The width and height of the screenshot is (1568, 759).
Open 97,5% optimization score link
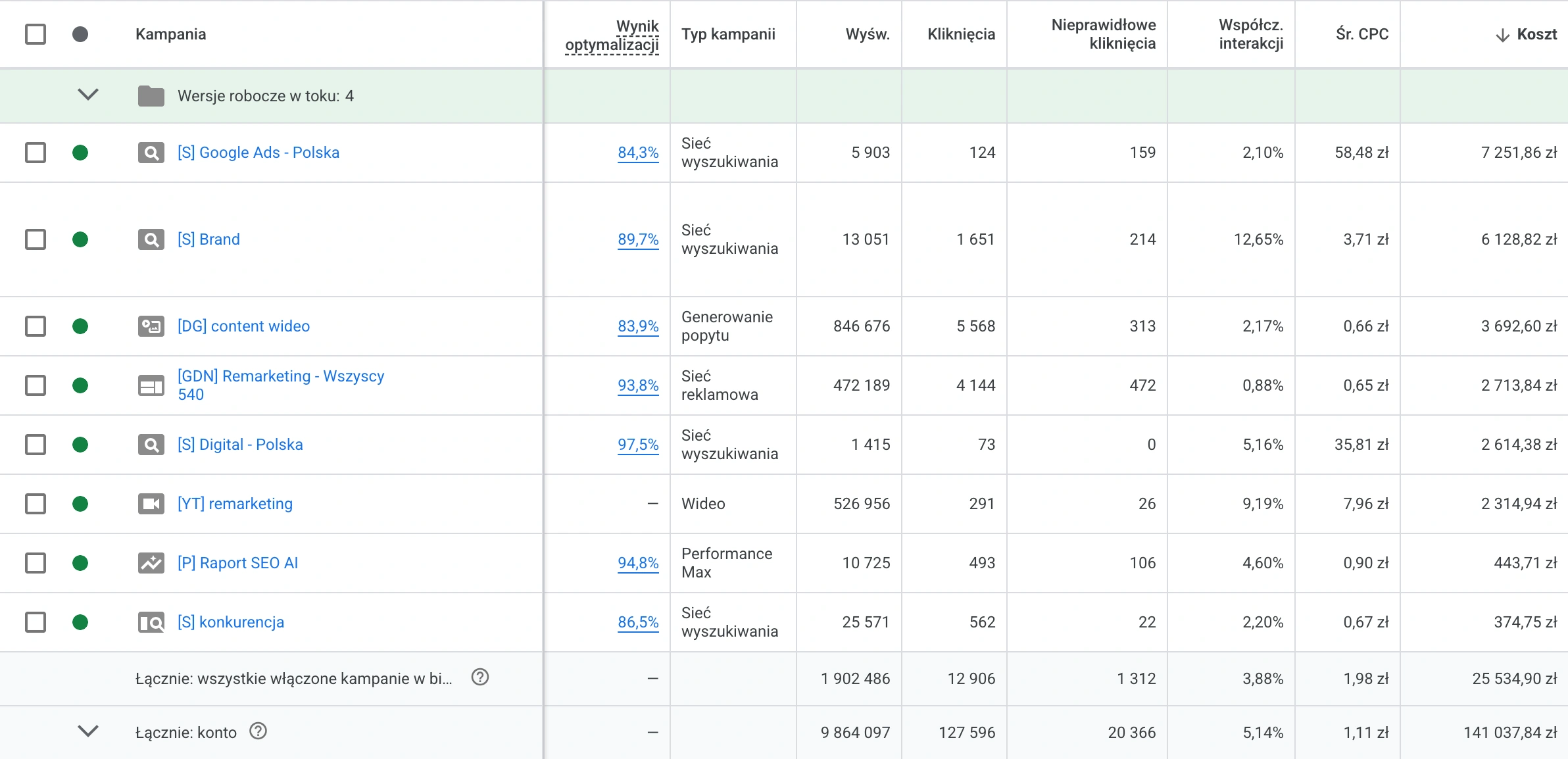(x=638, y=445)
